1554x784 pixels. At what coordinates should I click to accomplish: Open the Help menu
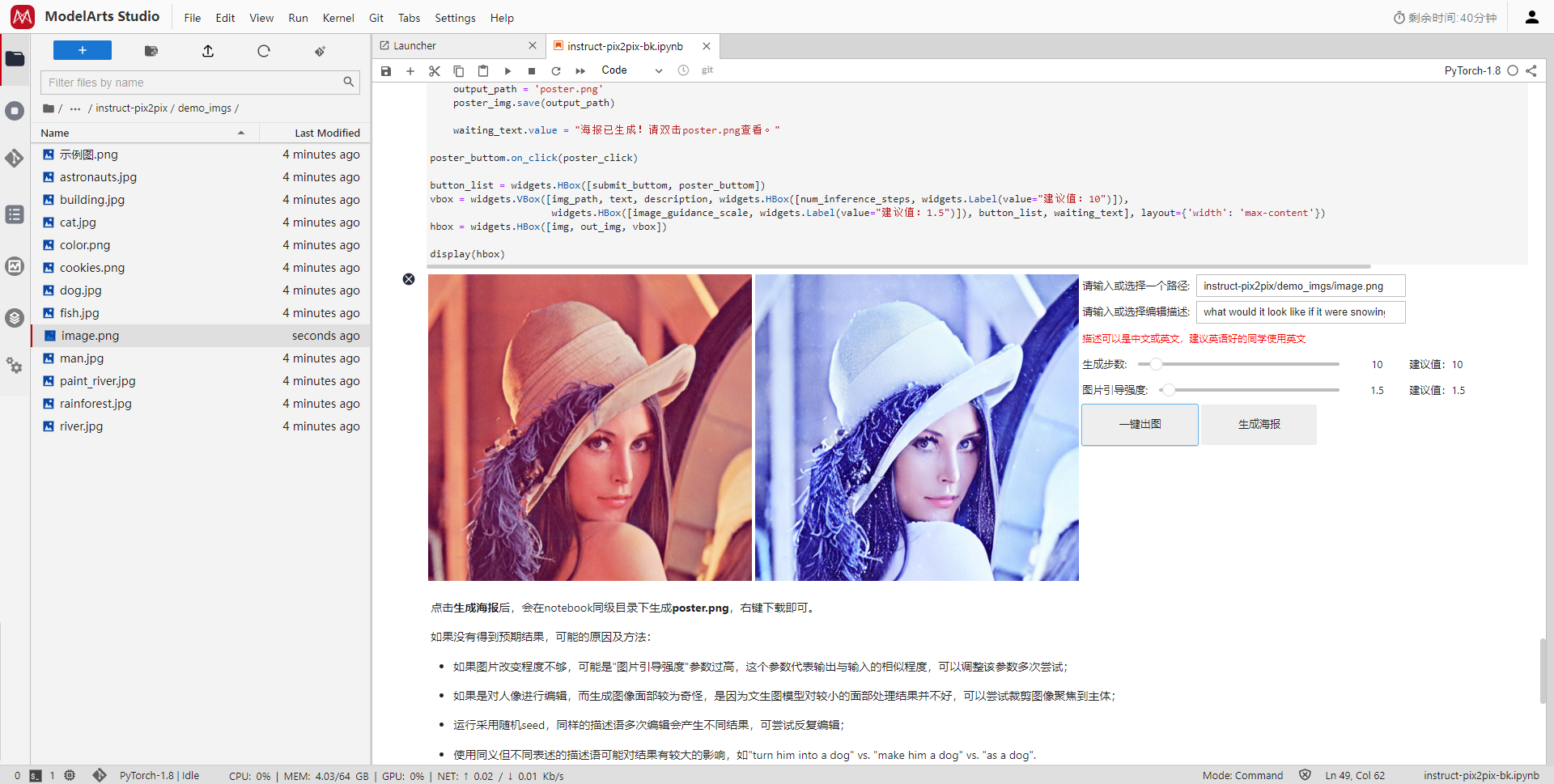point(502,18)
